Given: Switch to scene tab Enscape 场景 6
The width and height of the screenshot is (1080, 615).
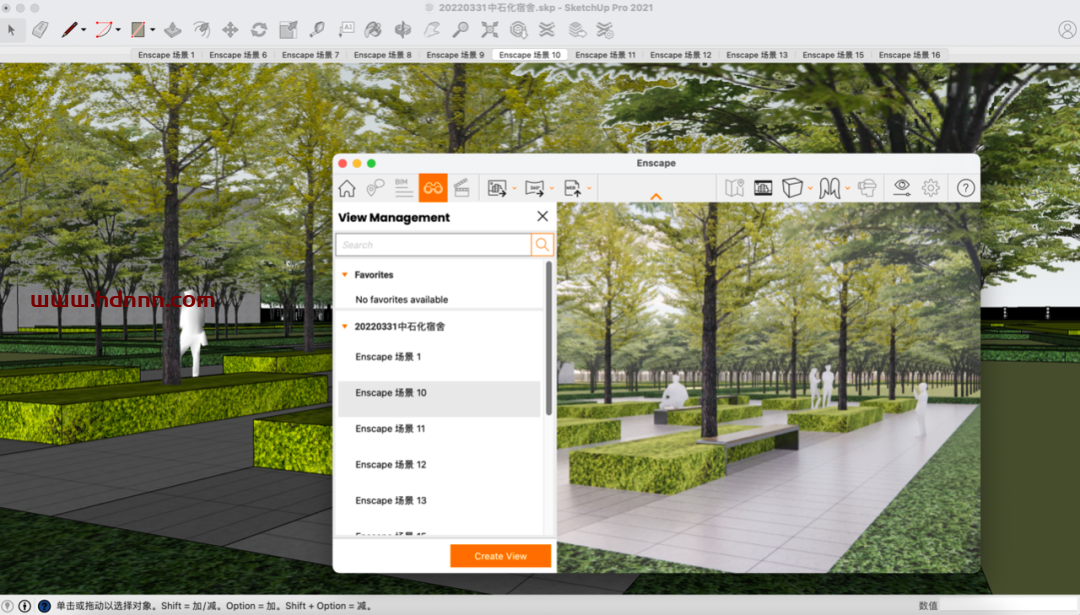Looking at the screenshot, I should (x=238, y=54).
